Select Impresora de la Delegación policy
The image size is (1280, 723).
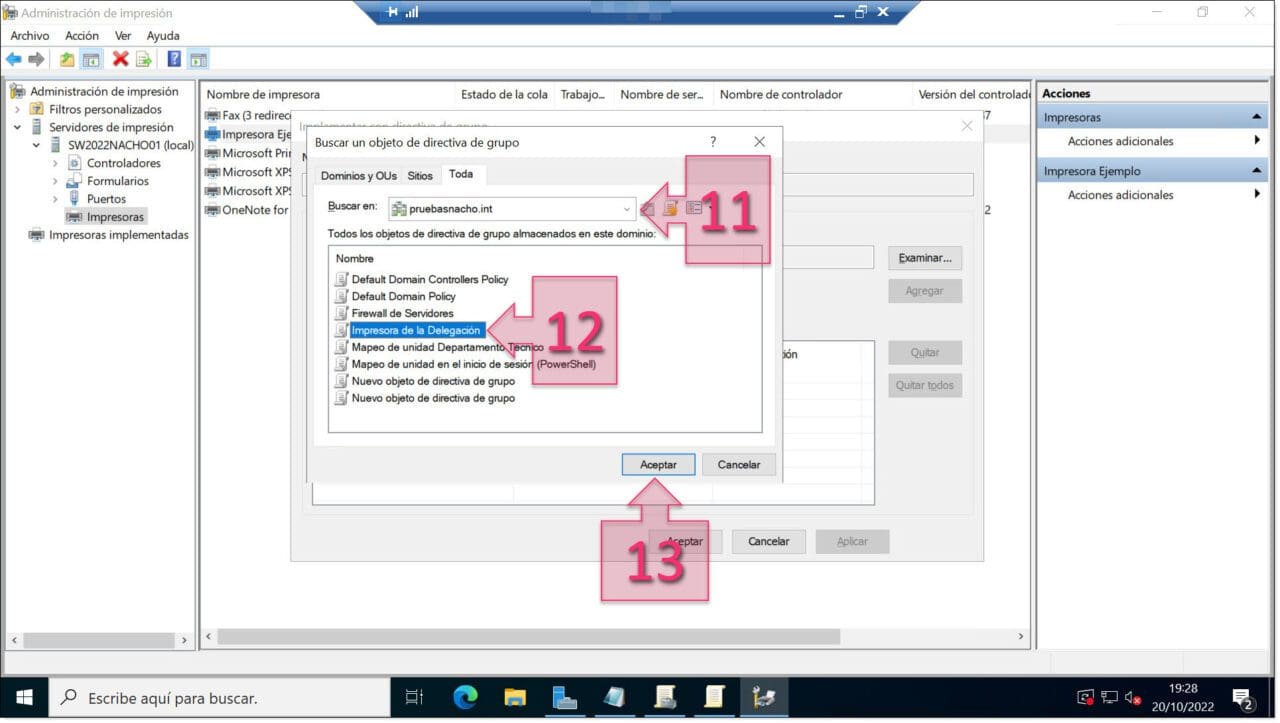(x=416, y=330)
